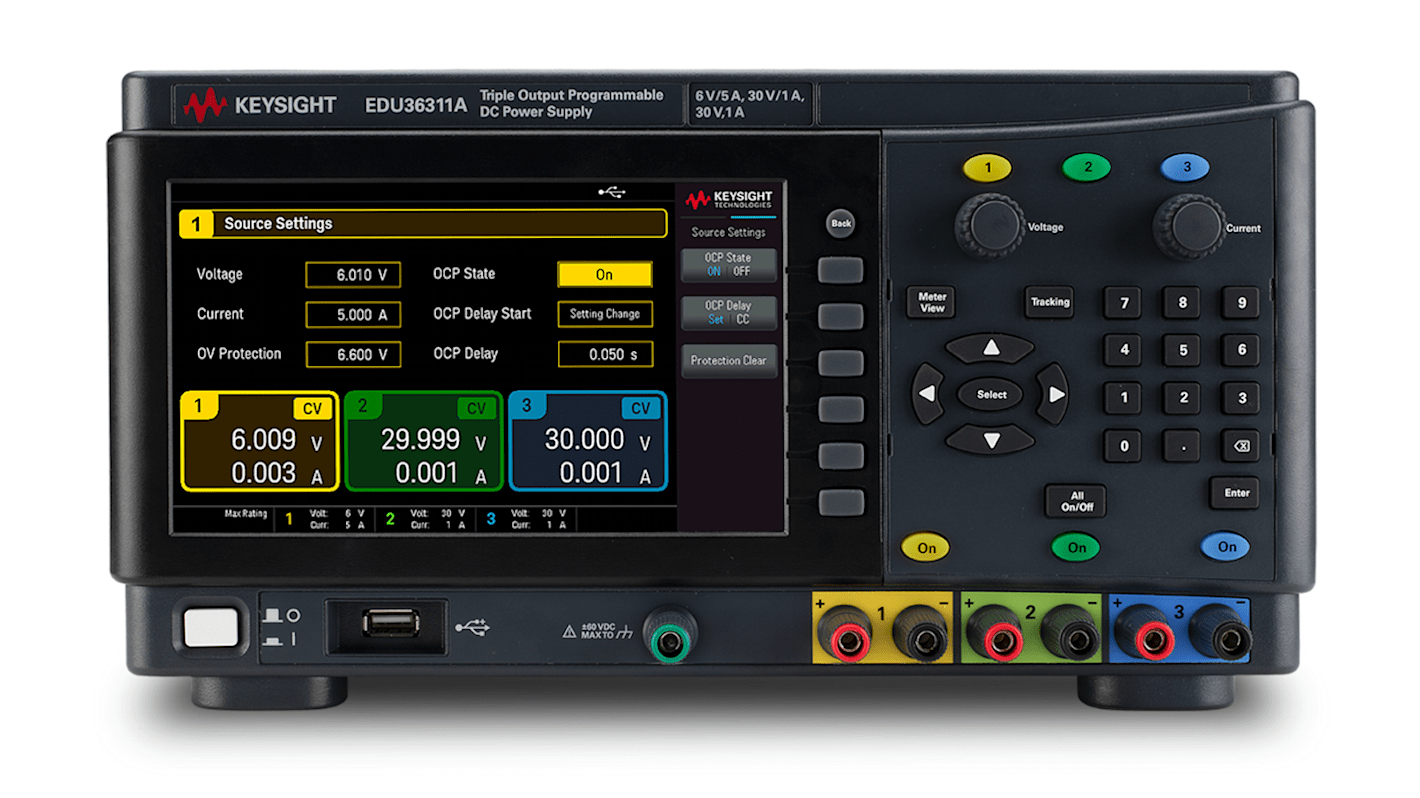Open OCP Delay Start Setting Change option
The height and width of the screenshot is (798, 1420).
(x=605, y=314)
